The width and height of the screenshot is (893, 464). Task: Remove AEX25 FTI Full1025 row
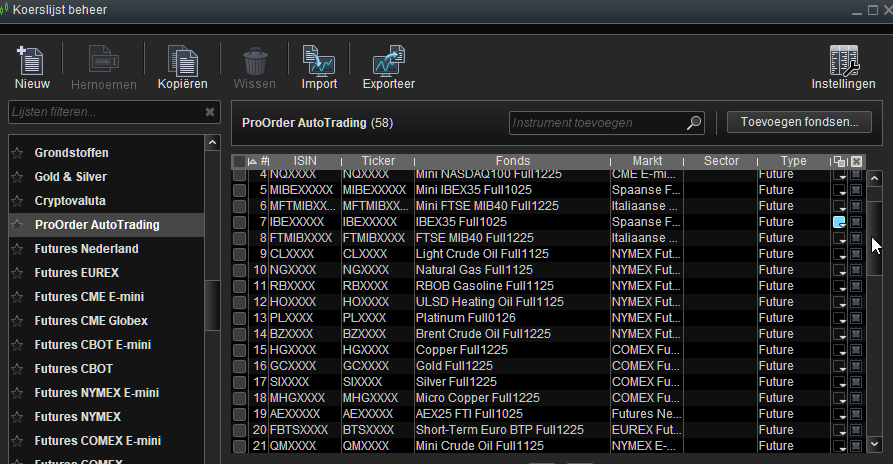856,414
